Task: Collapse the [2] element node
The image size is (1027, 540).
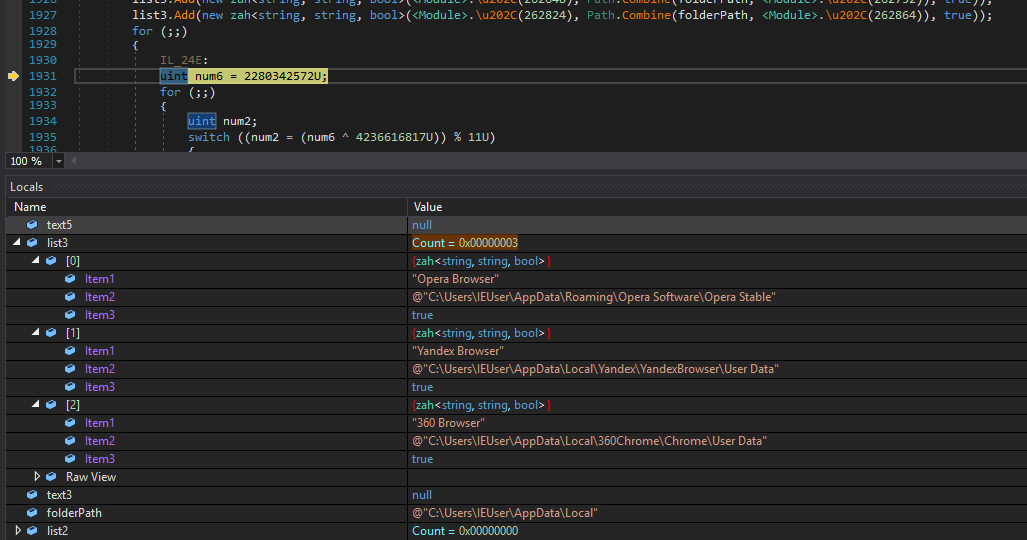Action: click(36, 405)
